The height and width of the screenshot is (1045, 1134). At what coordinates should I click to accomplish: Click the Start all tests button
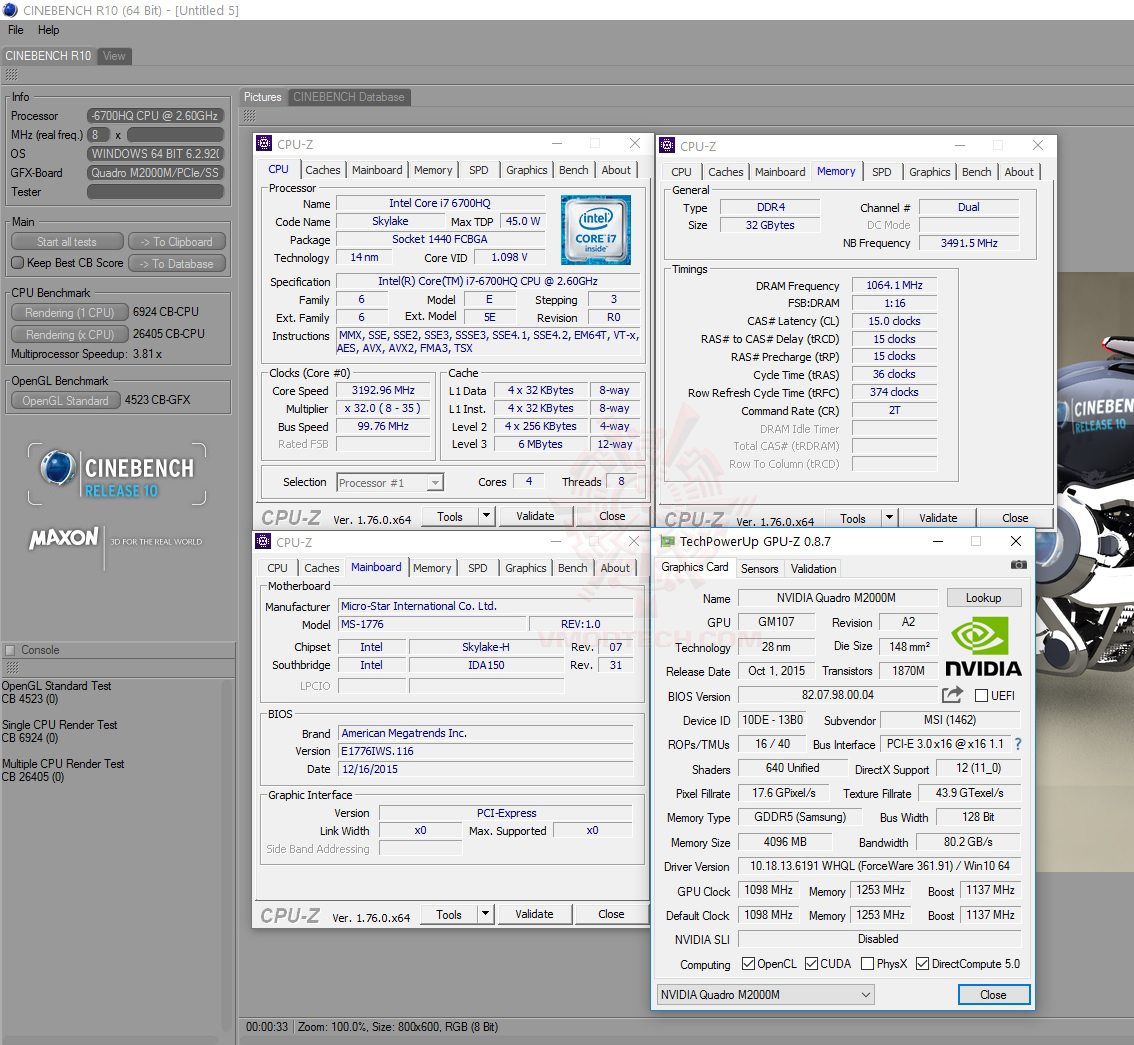click(67, 242)
